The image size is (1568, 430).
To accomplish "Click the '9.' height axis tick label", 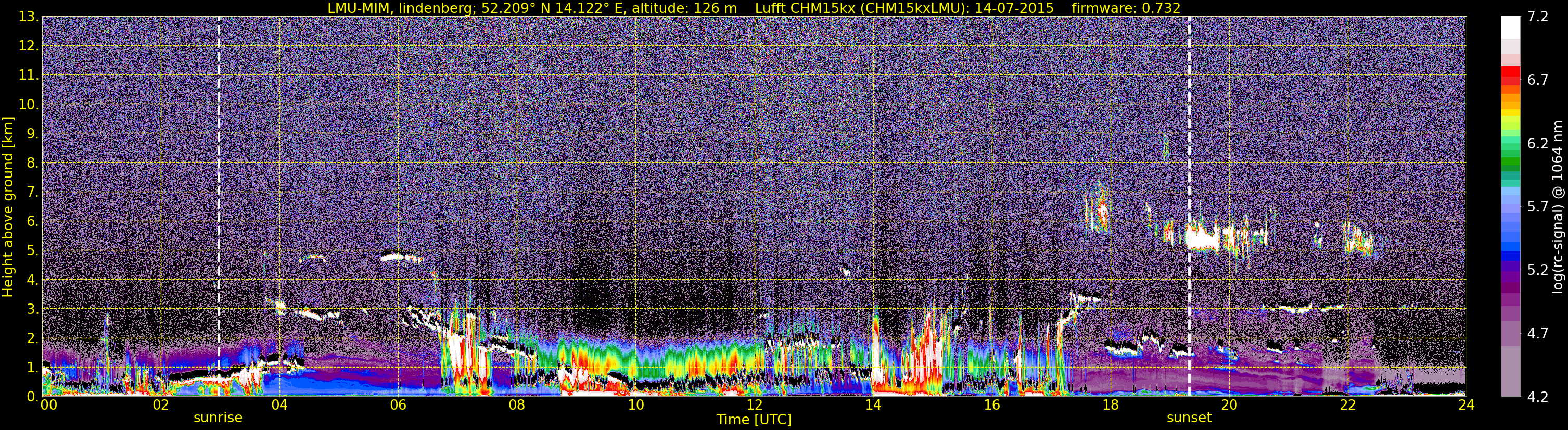I will [32, 134].
